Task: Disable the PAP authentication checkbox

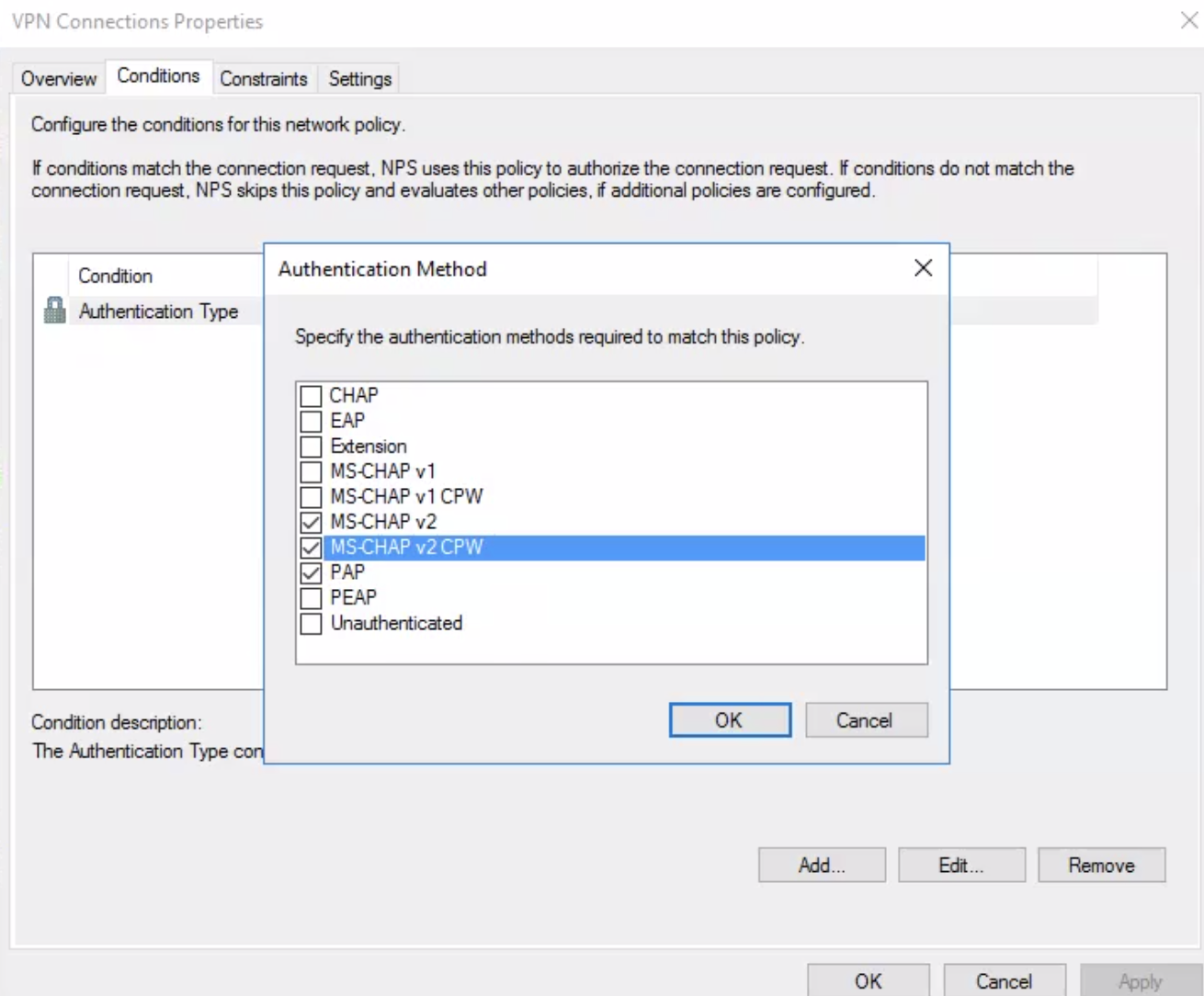Action: [x=312, y=572]
